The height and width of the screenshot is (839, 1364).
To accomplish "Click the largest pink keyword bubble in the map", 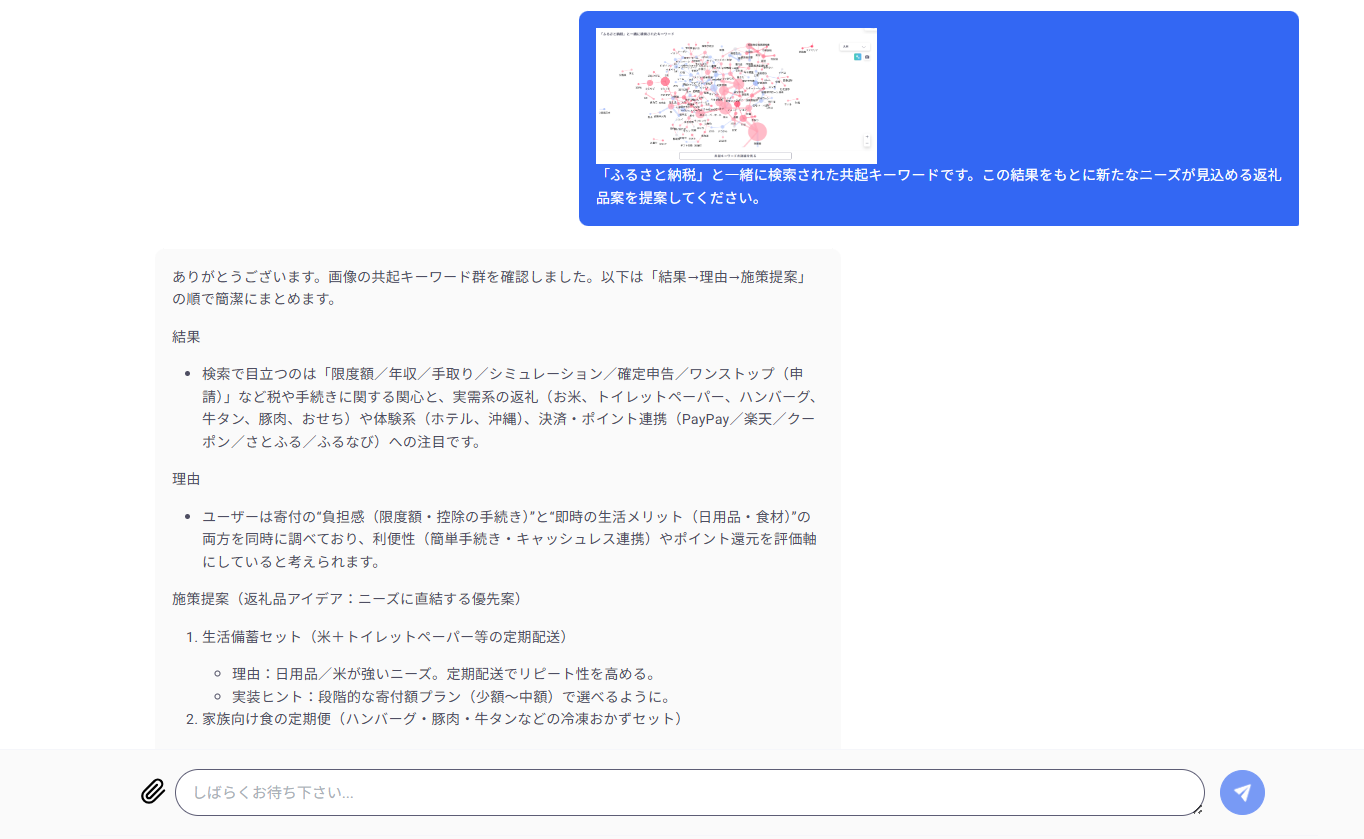I will tap(758, 131).
